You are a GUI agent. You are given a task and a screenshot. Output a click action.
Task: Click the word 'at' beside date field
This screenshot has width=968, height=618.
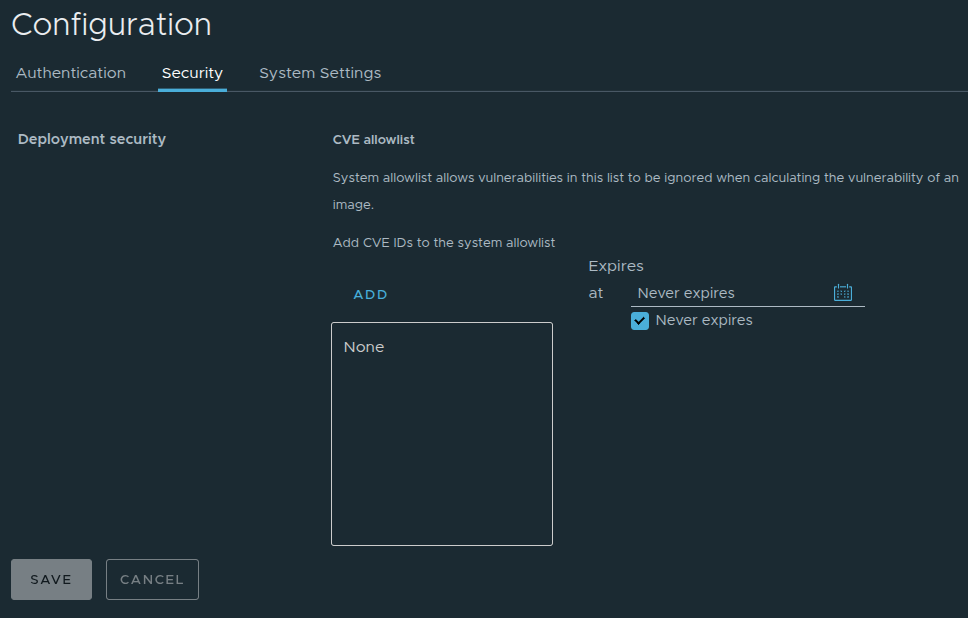point(596,293)
